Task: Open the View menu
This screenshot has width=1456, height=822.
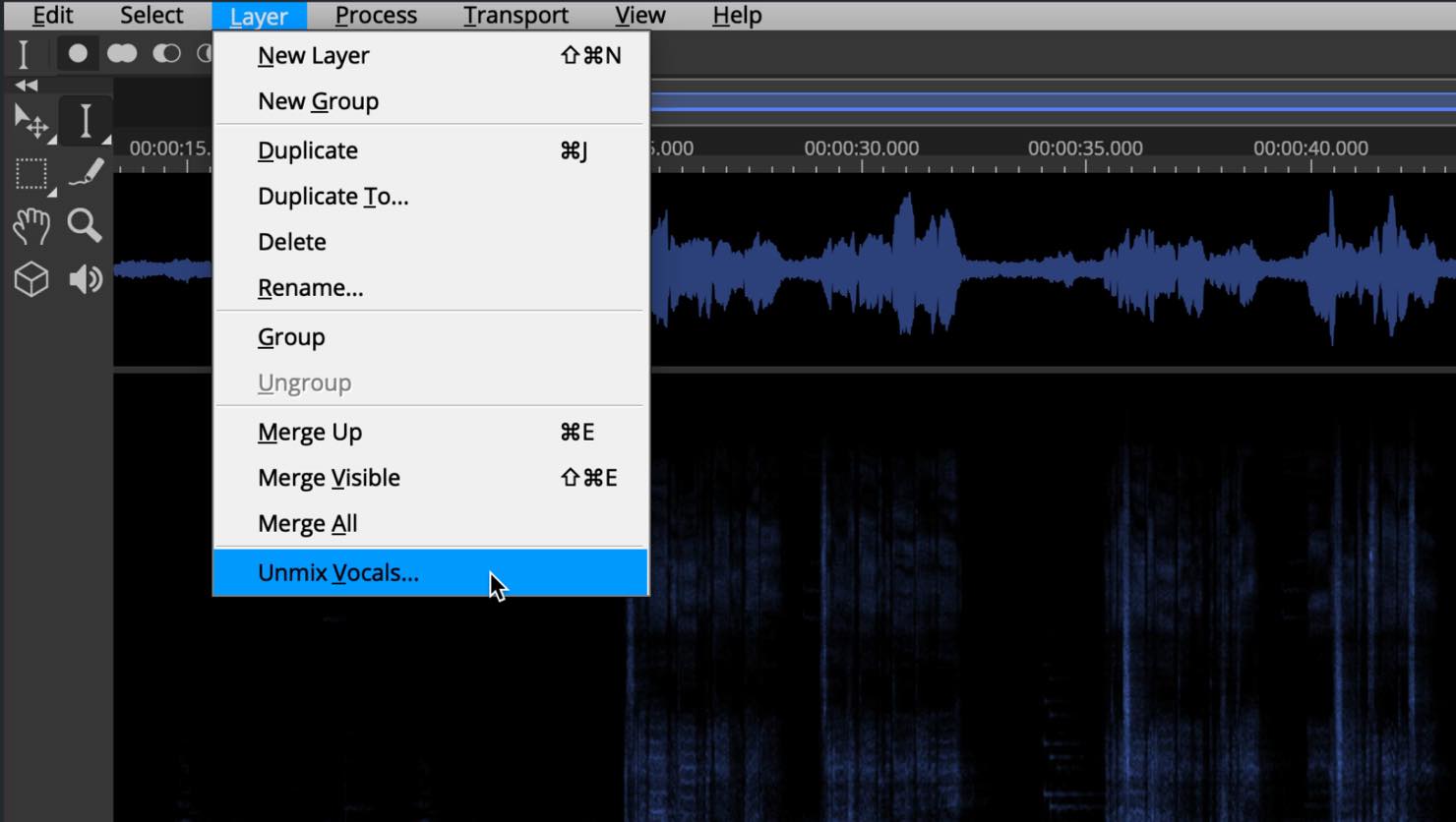Action: click(x=639, y=15)
